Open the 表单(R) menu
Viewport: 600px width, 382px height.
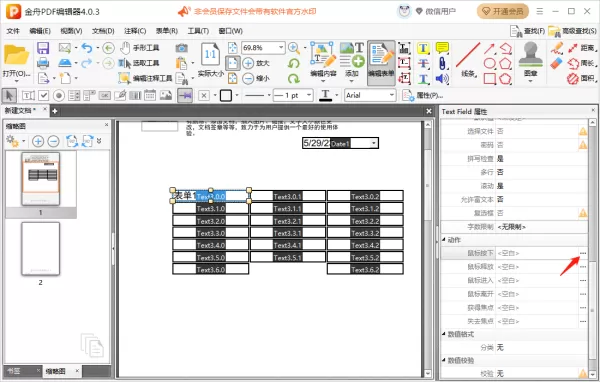point(166,31)
